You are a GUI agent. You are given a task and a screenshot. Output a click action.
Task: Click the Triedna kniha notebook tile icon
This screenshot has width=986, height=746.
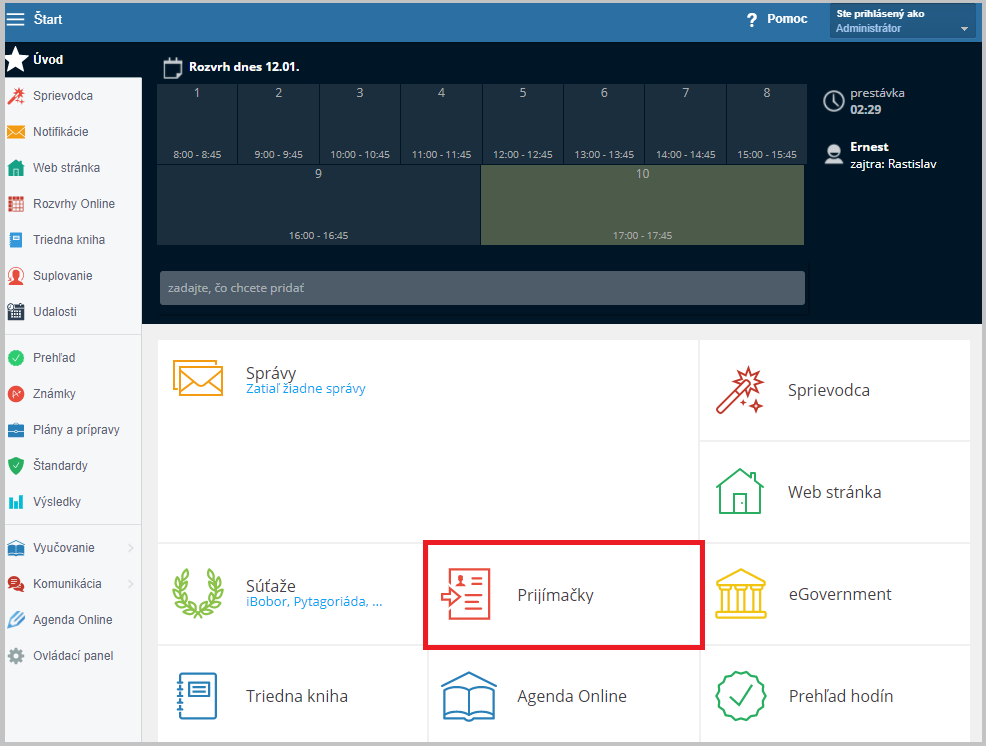coord(197,696)
